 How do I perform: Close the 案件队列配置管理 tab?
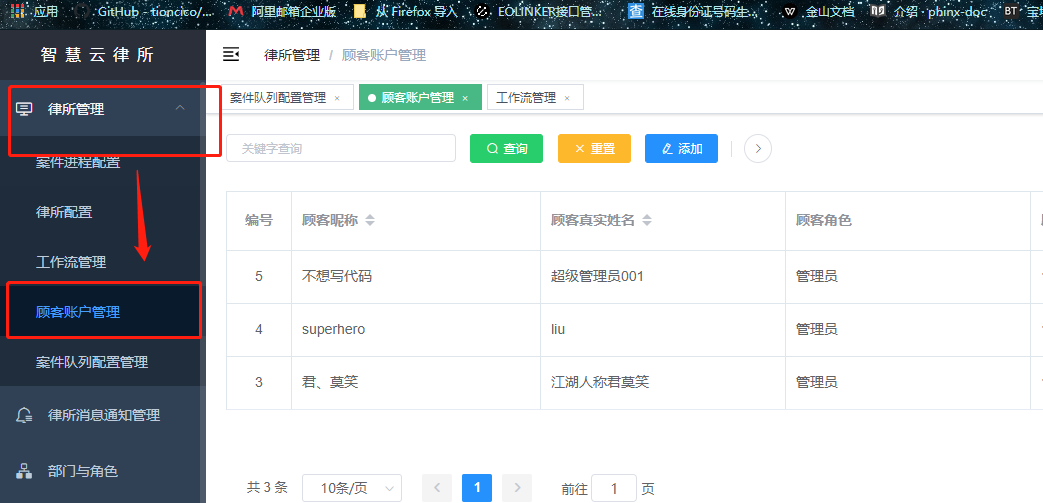click(x=337, y=98)
